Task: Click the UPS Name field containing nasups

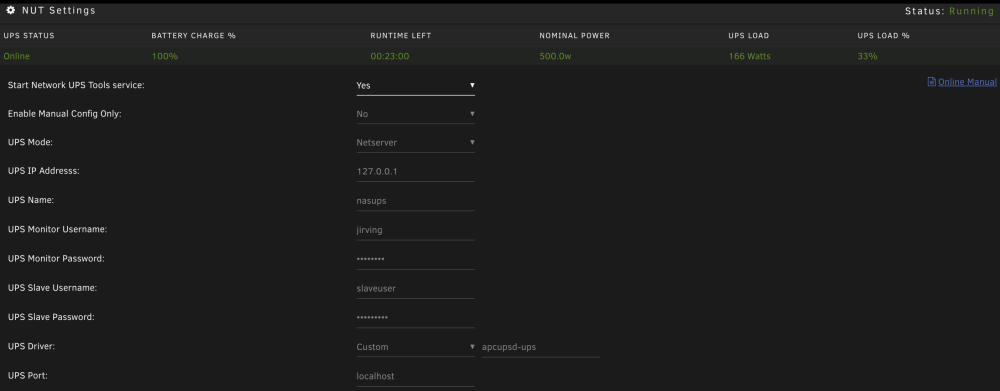Action: tap(415, 201)
